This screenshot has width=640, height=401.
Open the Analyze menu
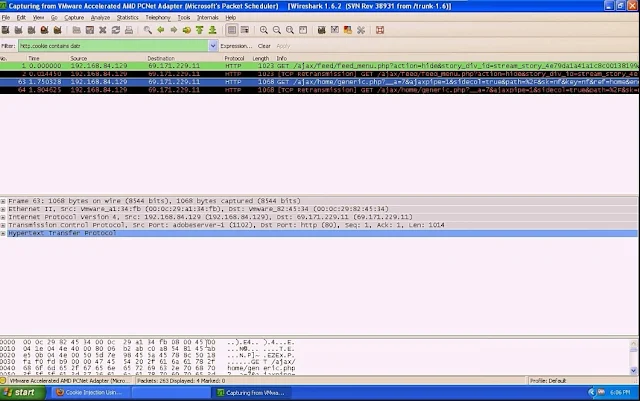tap(100, 18)
